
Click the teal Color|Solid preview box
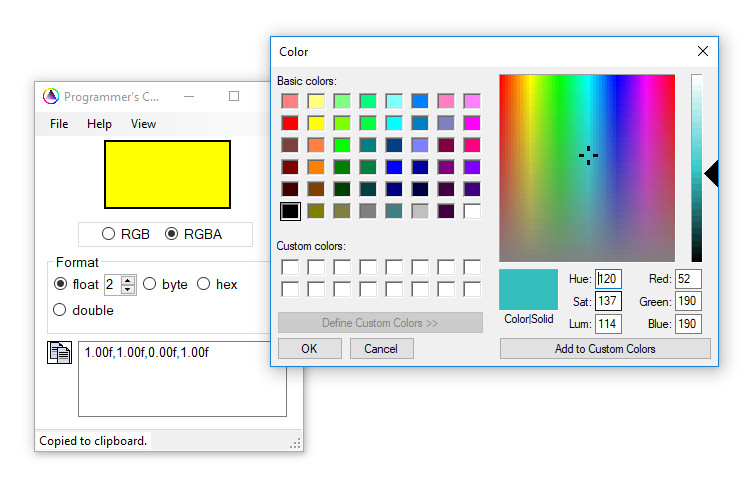point(529,289)
